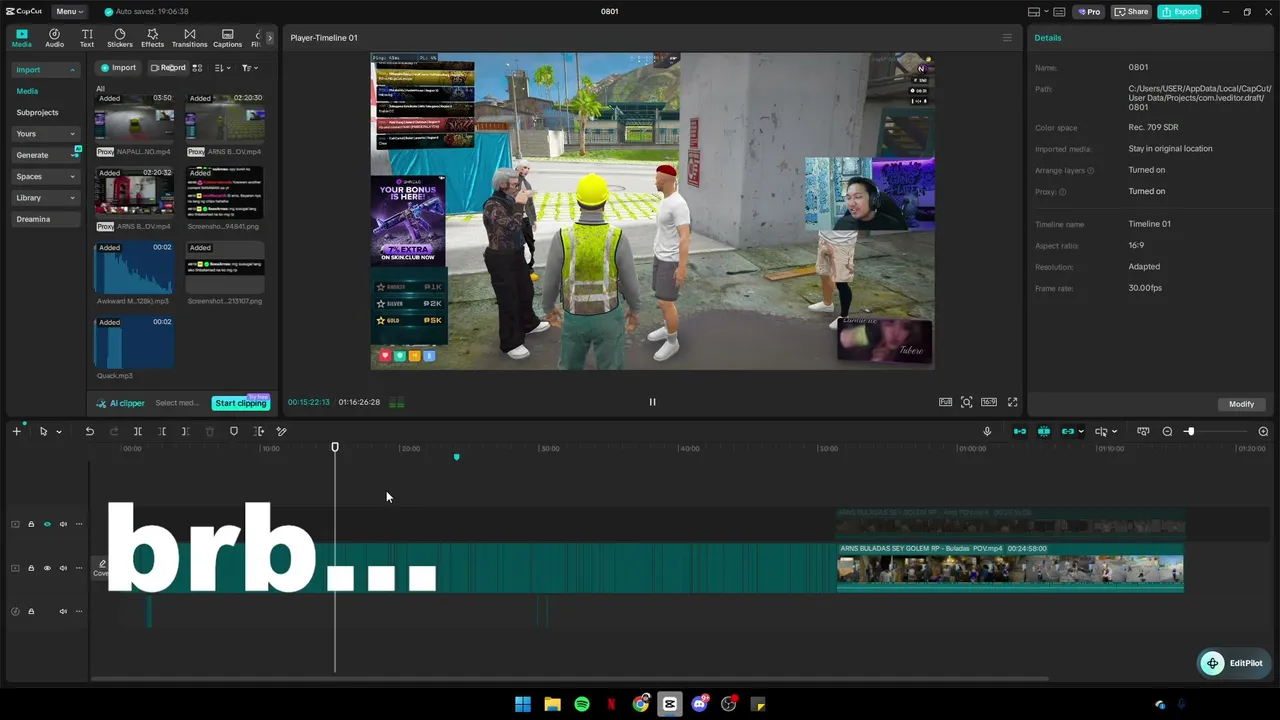Screen dimensions: 1280x720
Task: Open the media filter dropdown
Action: click(x=249, y=68)
